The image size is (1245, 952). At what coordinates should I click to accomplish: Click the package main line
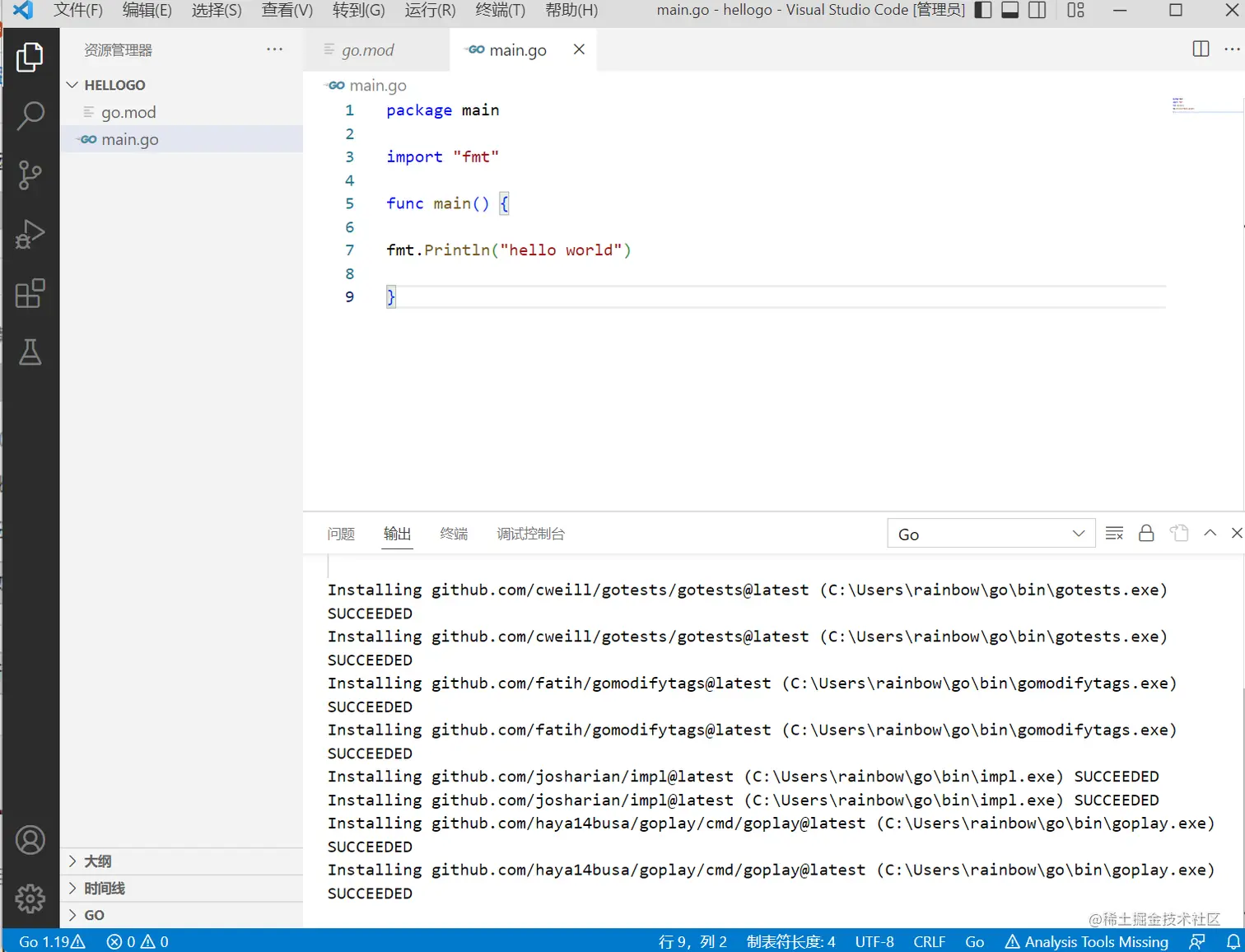[442, 110]
